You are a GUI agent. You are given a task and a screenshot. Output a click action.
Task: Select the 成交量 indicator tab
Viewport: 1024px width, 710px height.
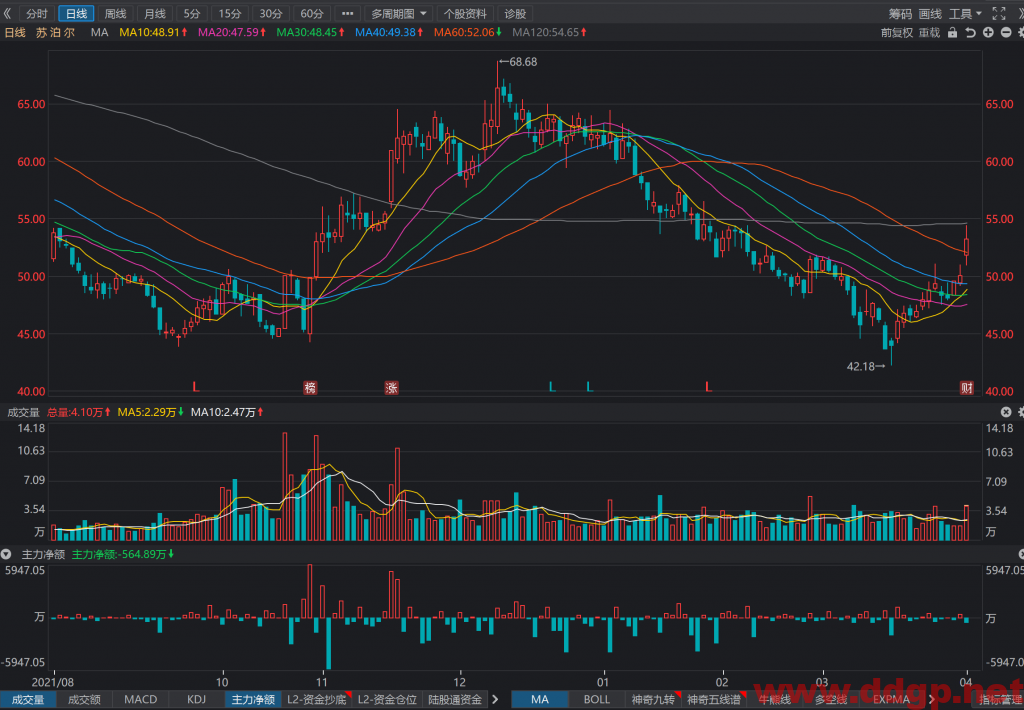coord(28,700)
